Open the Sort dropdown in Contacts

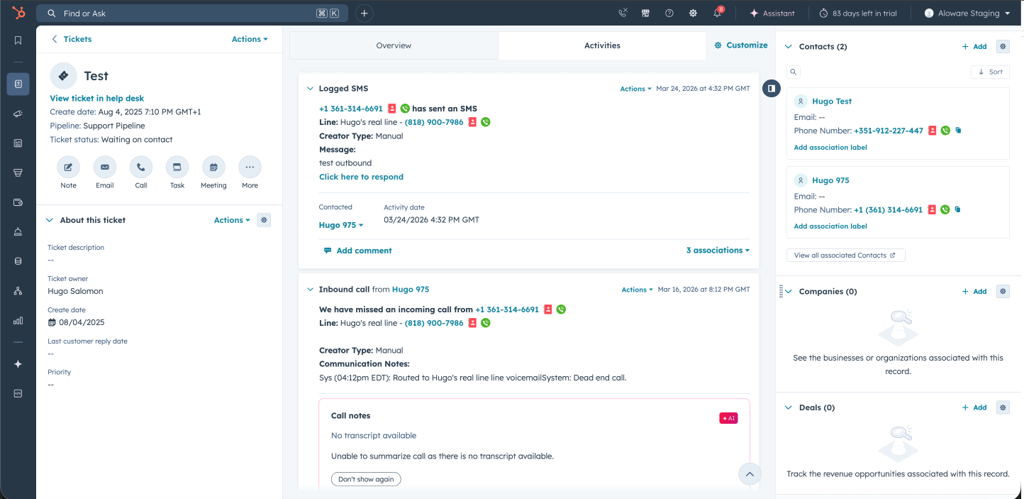pos(990,72)
